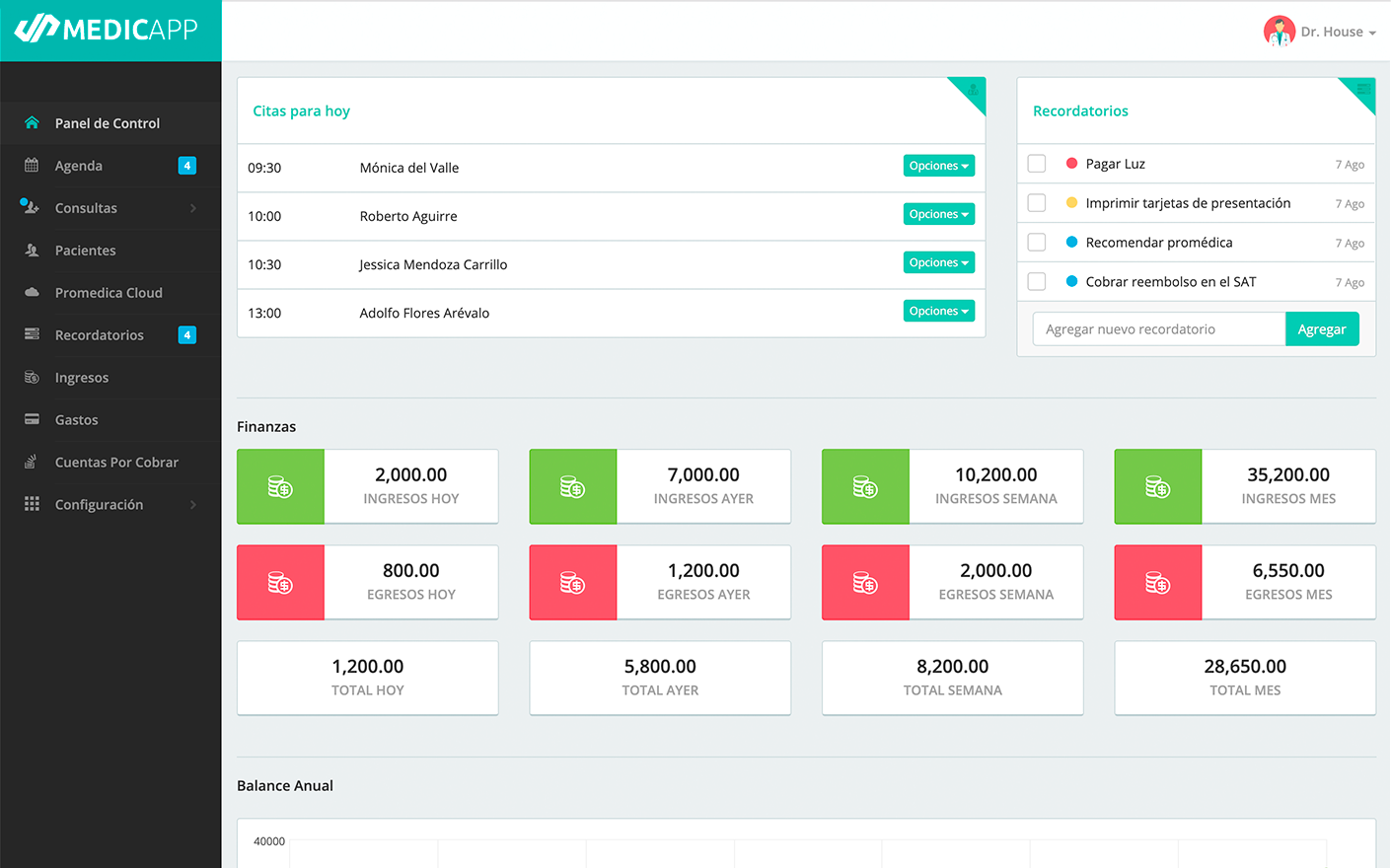Click the Recordatorios sidebar label

coord(100,335)
